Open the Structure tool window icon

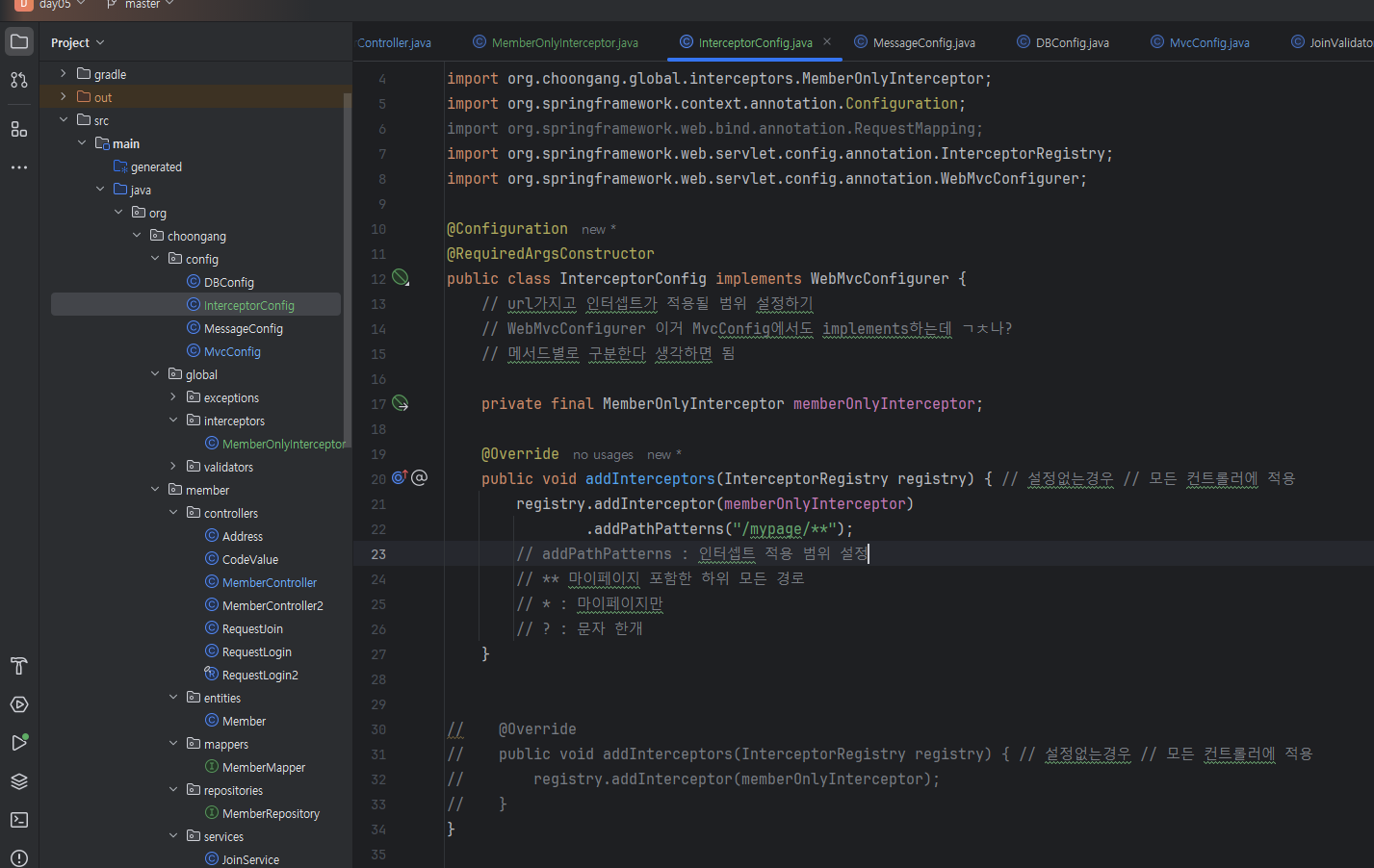pyautogui.click(x=19, y=129)
